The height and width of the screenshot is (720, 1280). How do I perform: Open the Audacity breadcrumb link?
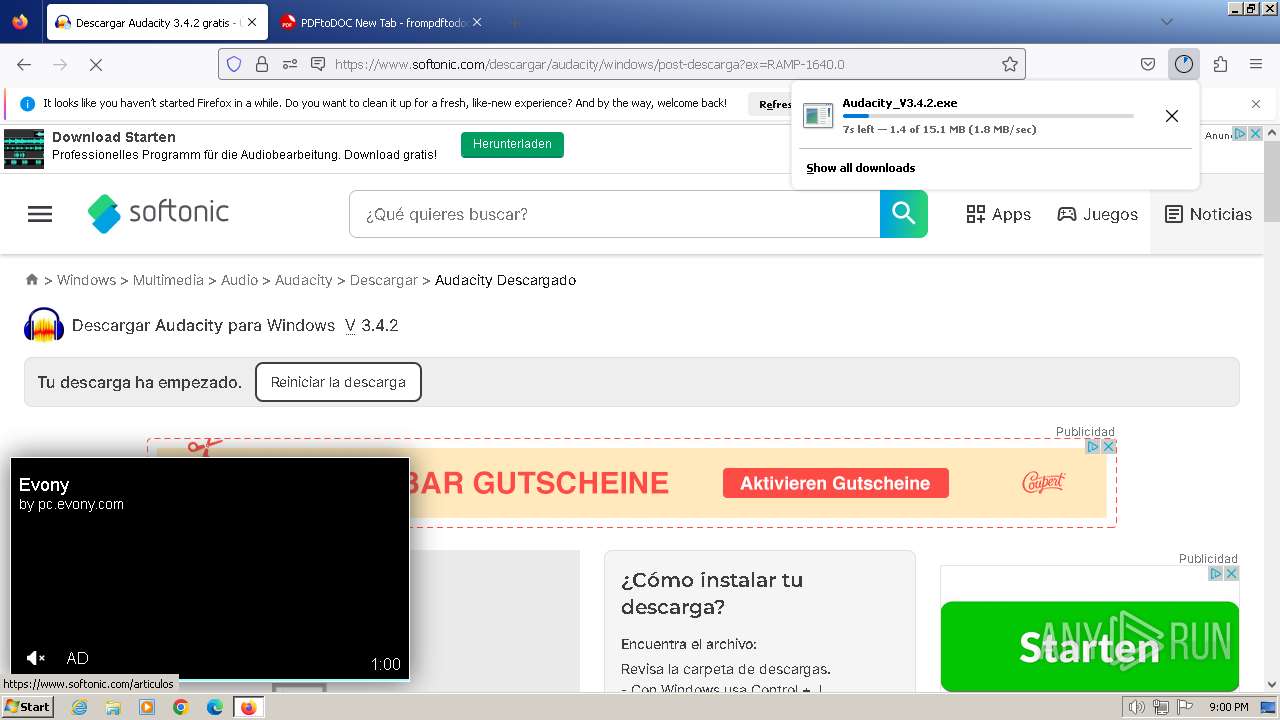(303, 280)
